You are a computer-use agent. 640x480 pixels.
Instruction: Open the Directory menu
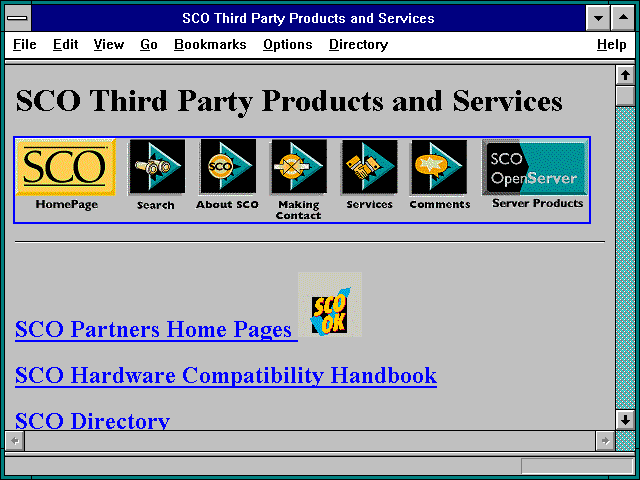point(358,44)
